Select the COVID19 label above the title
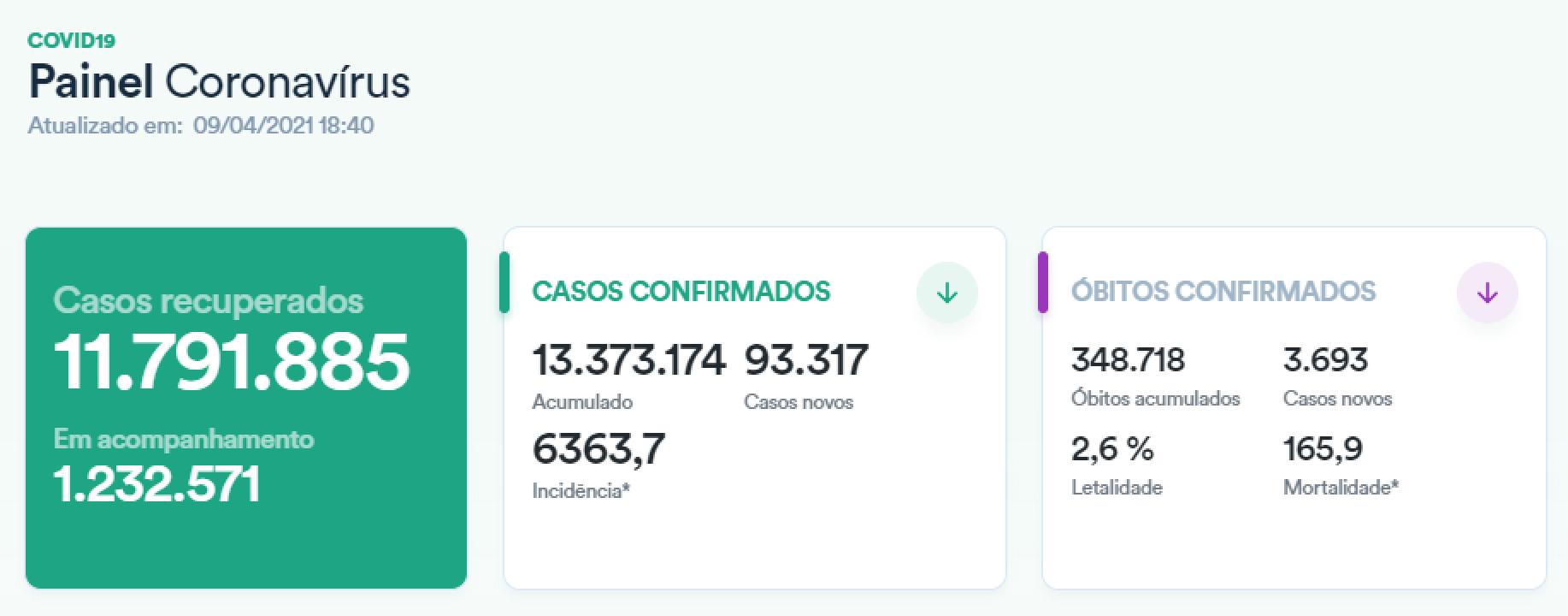The height and width of the screenshot is (616, 1568). tap(72, 40)
